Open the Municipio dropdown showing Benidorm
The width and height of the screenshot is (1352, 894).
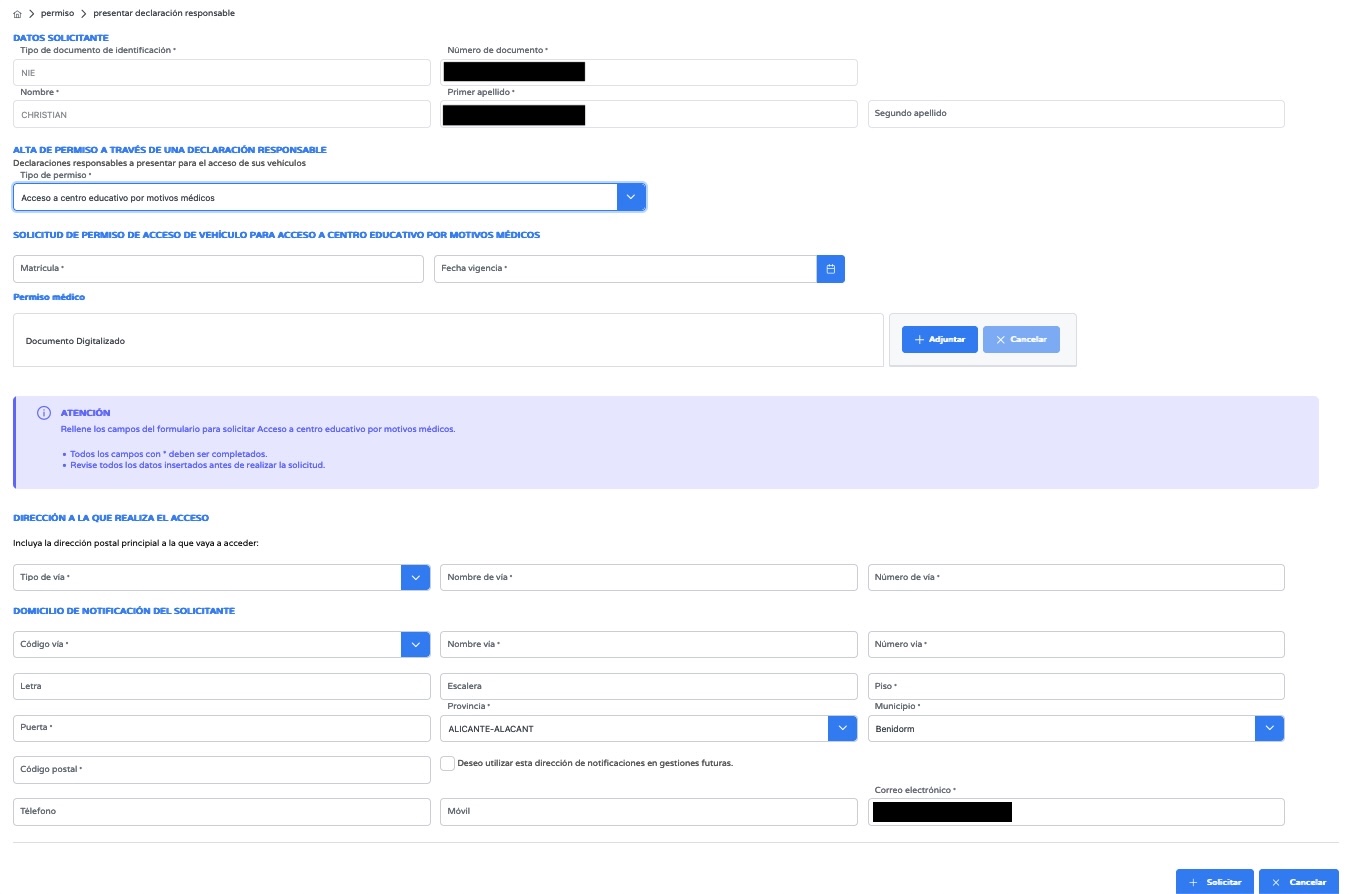1269,729
